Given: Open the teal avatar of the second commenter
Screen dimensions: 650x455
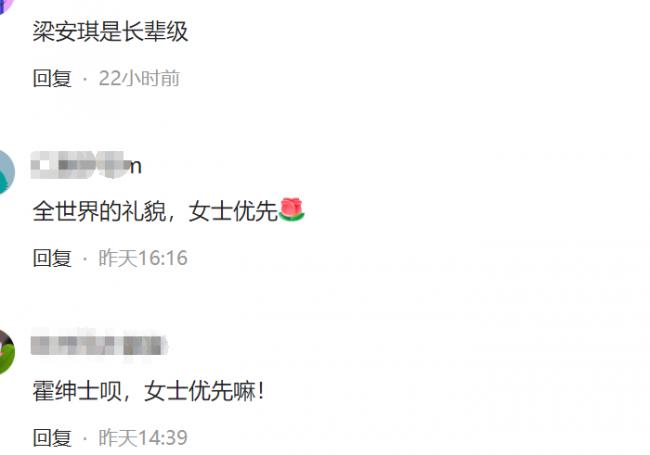Looking at the screenshot, I should pyautogui.click(x=7, y=172).
